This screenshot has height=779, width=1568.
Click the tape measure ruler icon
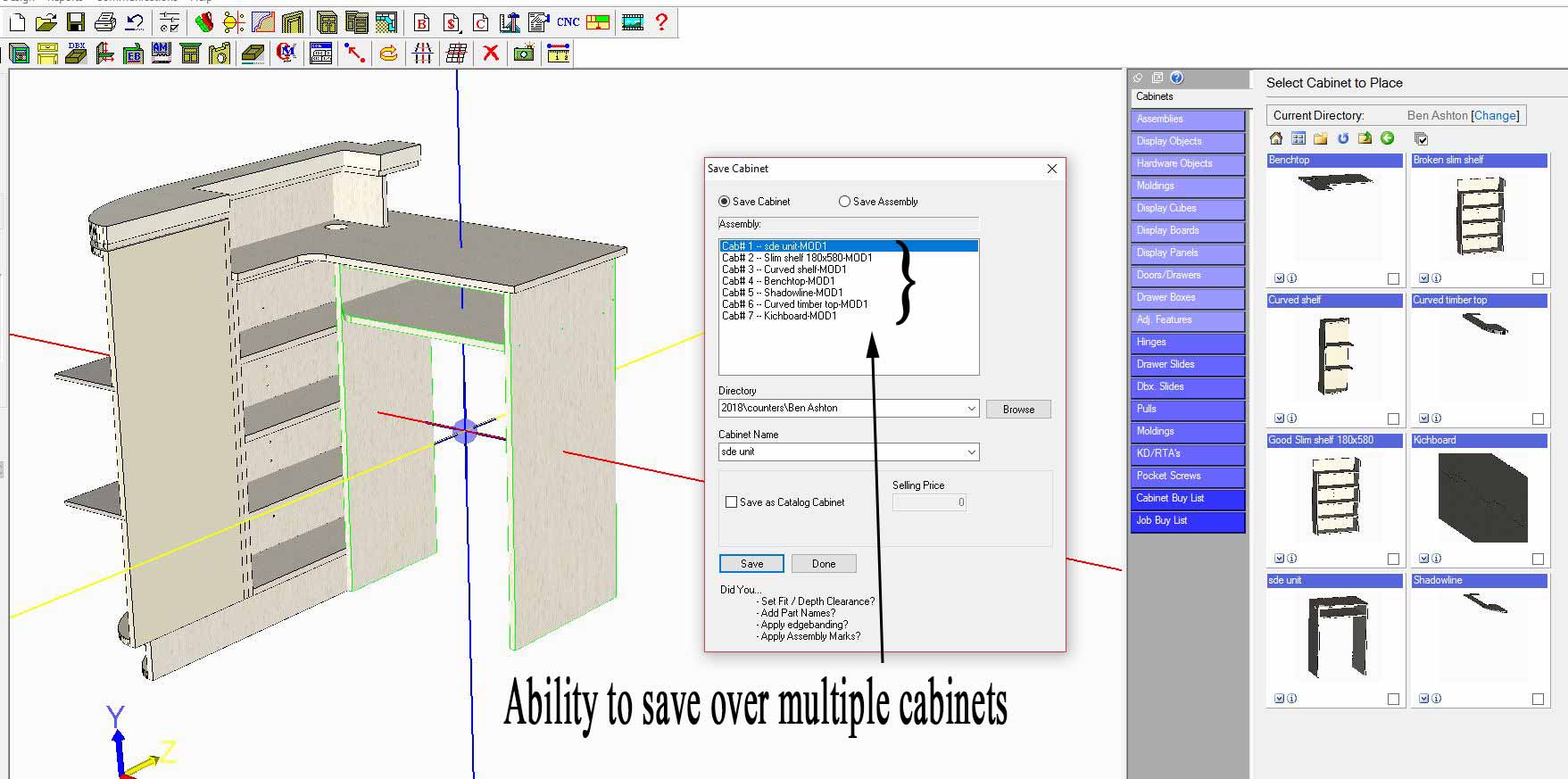pyautogui.click(x=559, y=54)
